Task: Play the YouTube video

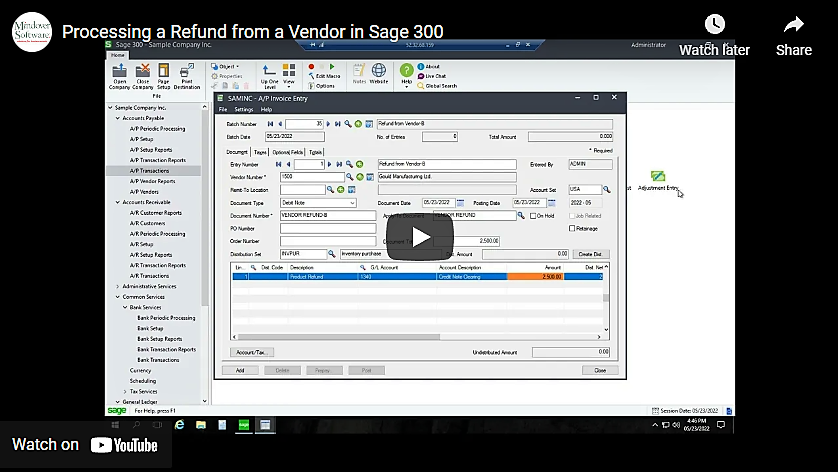Action: click(420, 237)
